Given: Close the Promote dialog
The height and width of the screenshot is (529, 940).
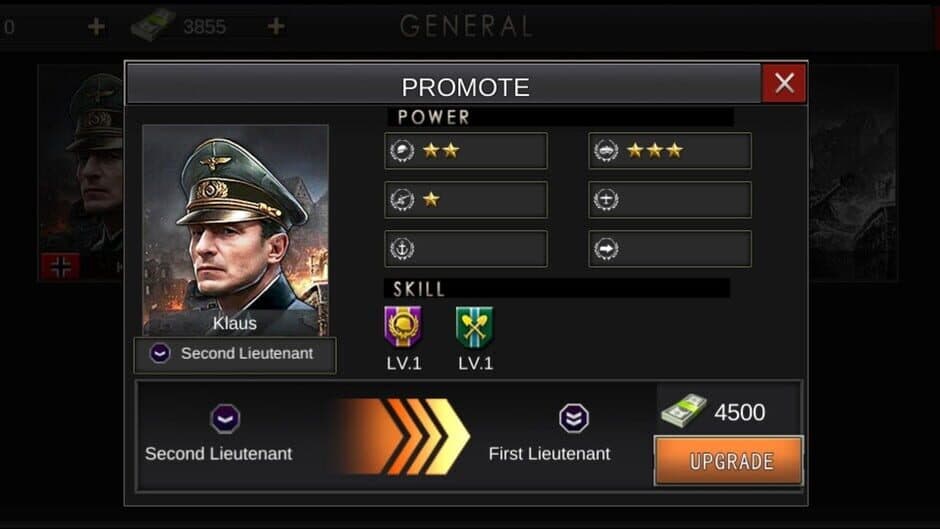Looking at the screenshot, I should pos(784,84).
